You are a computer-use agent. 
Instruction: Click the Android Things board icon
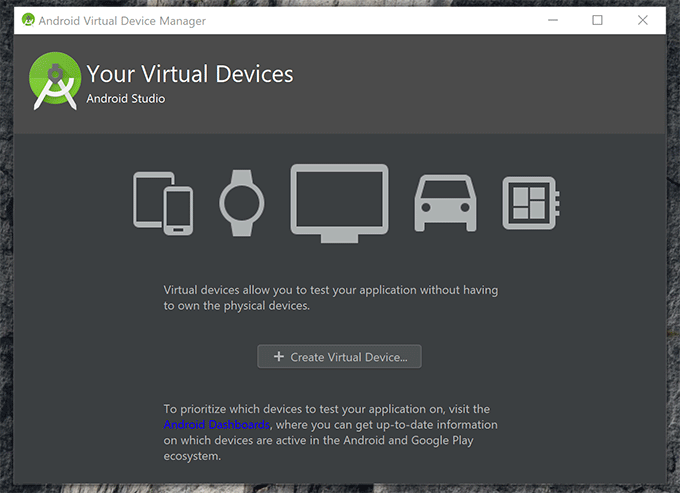click(x=531, y=203)
